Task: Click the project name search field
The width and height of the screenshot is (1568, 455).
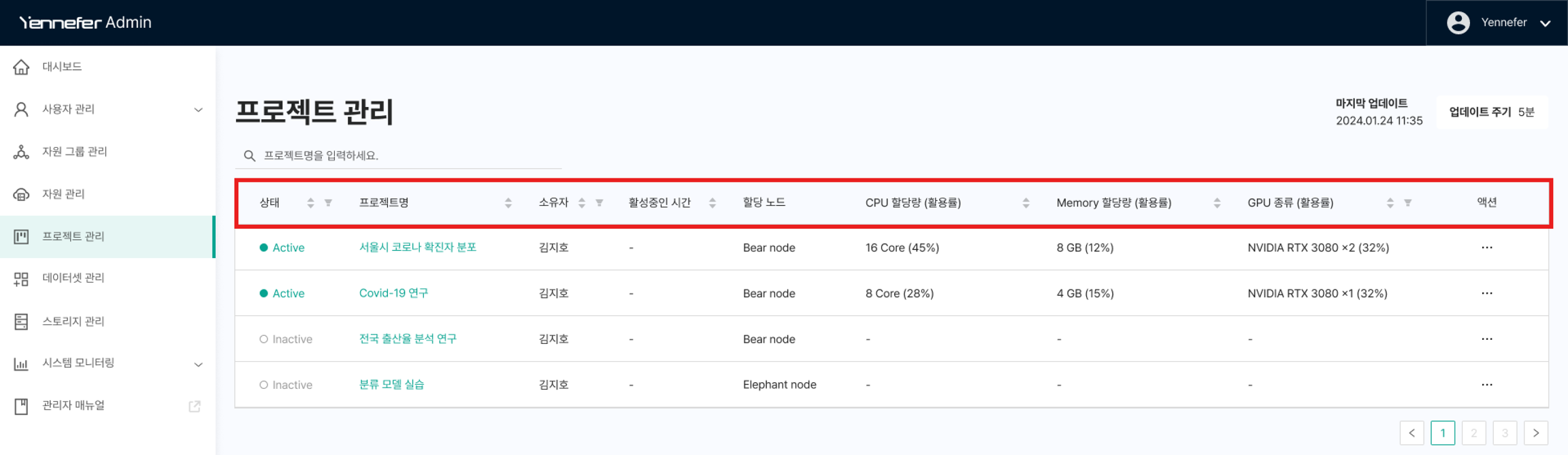Action: pos(408,156)
